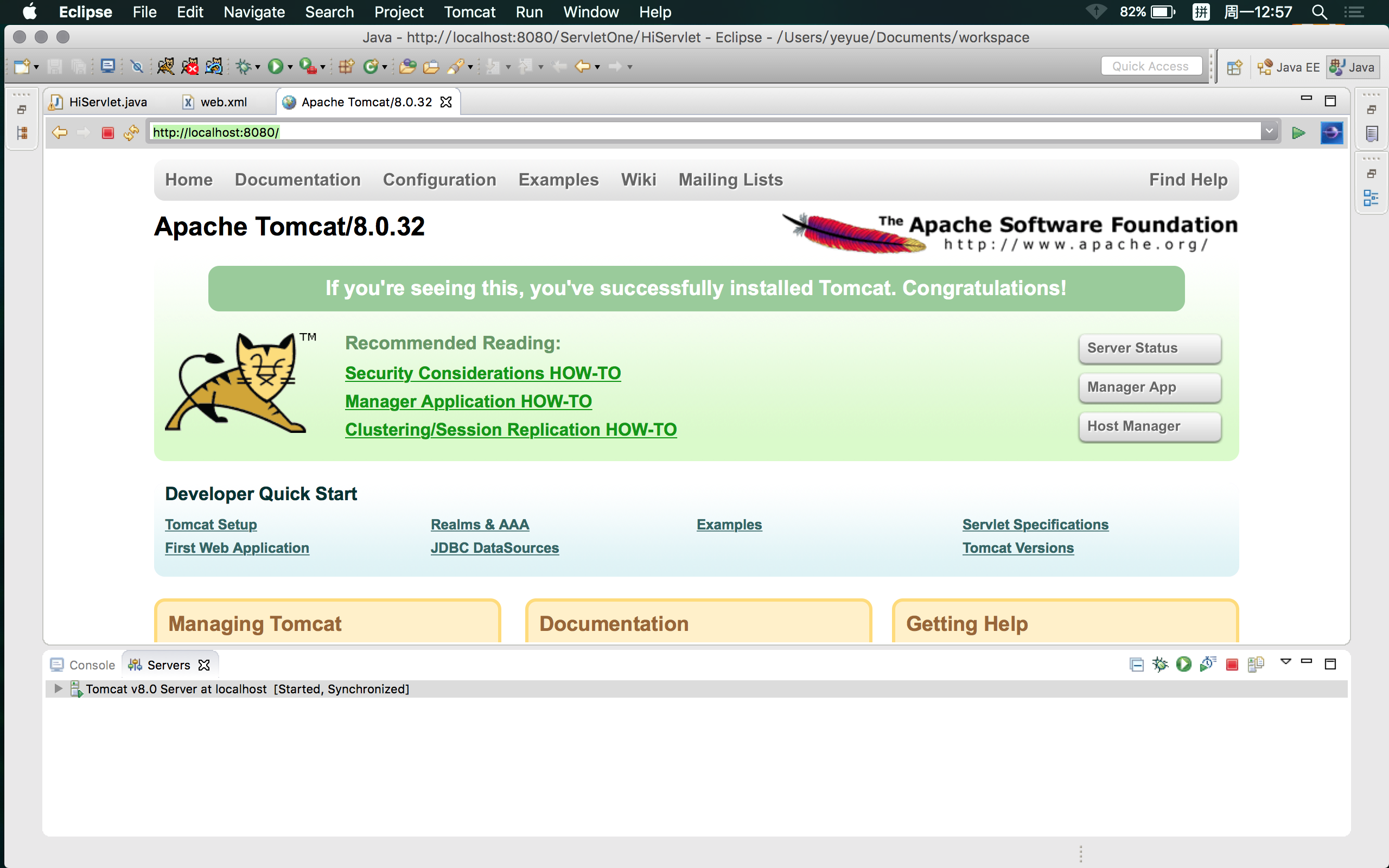The width and height of the screenshot is (1389, 868).
Task: Open the First Web Application link
Action: 237,548
